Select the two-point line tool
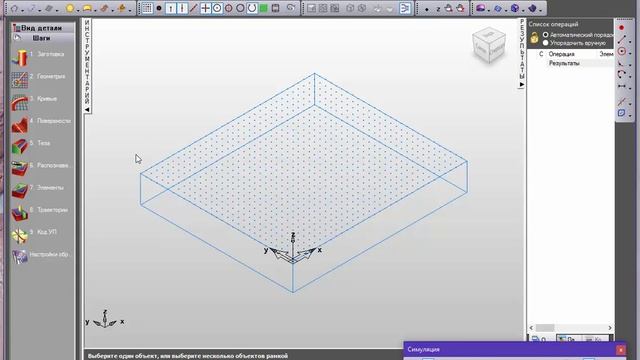Image resolution: width=640 pixels, height=360 pixels. click(621, 40)
